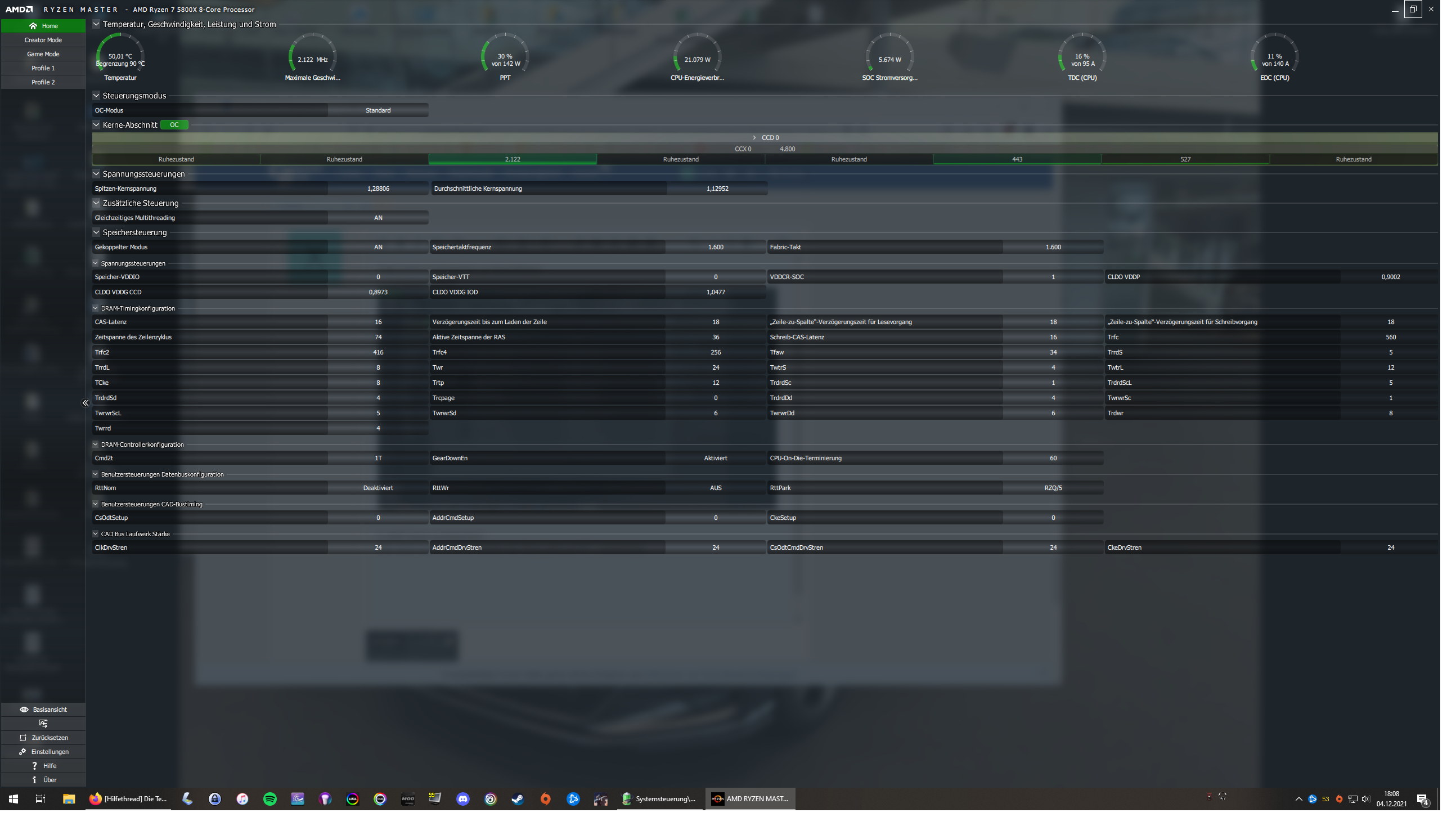Open the Über info icon

(x=34, y=780)
